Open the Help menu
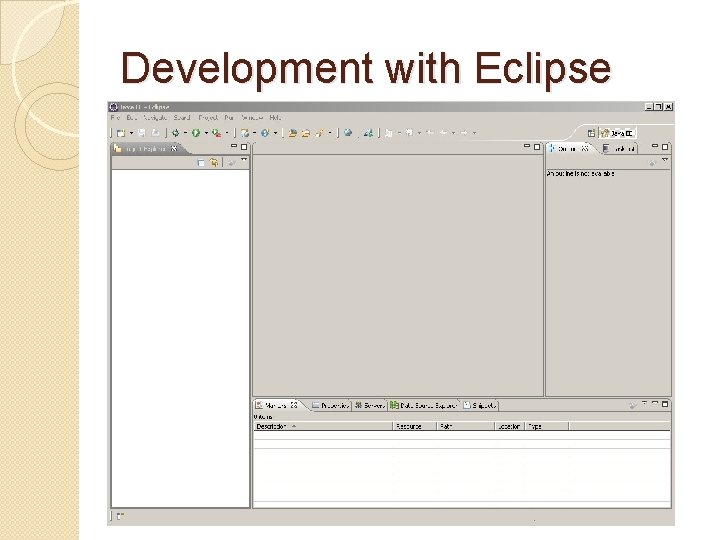Screen dimensions: 720x540 point(275,118)
